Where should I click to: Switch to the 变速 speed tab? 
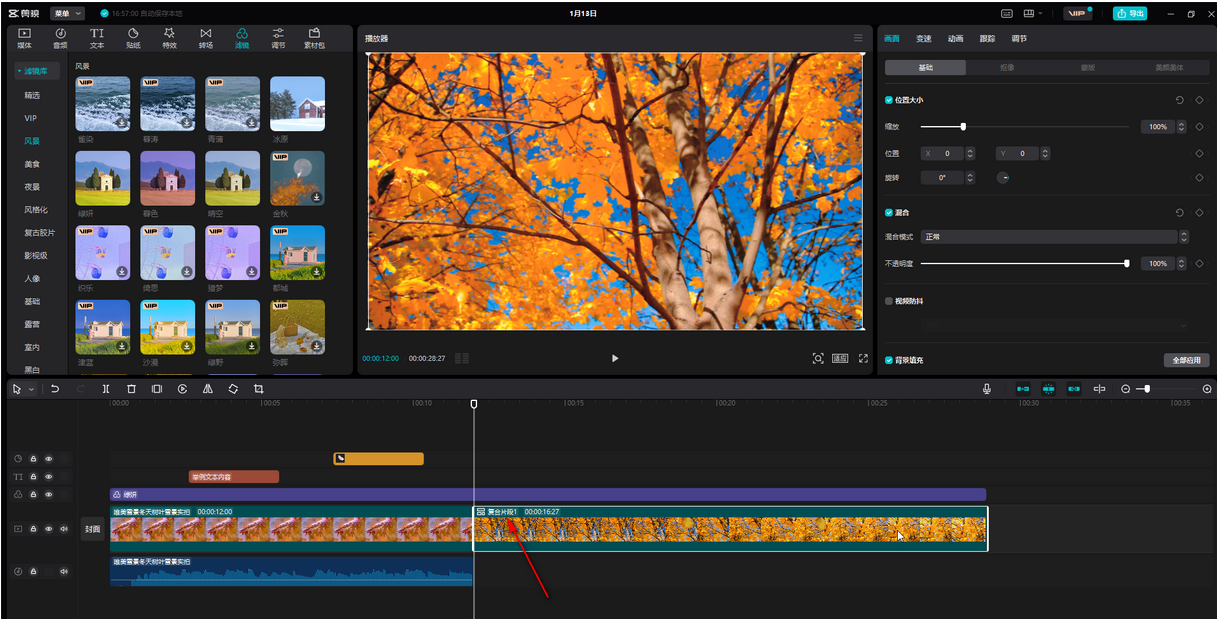[923, 39]
